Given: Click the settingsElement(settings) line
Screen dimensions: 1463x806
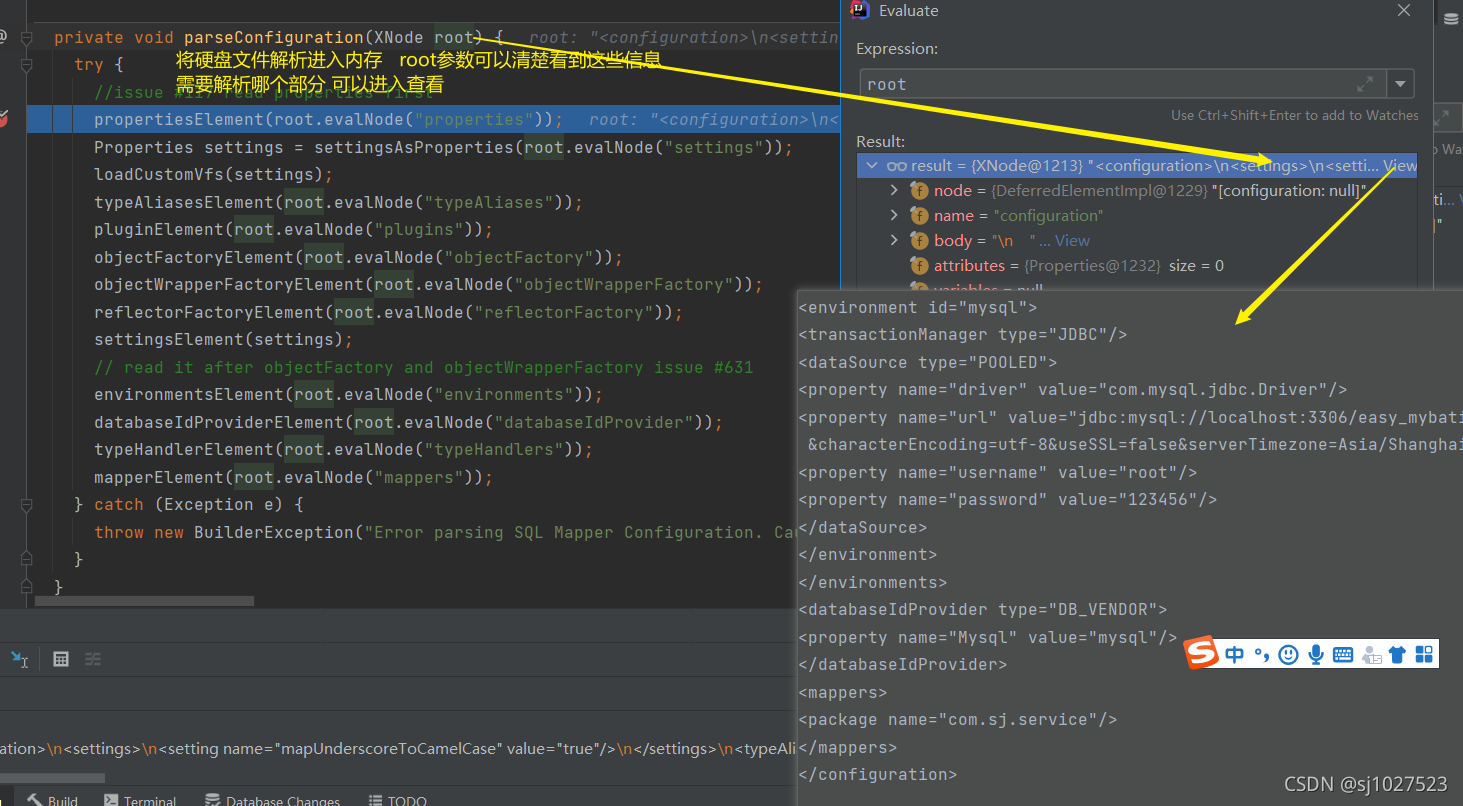Looking at the screenshot, I should click(x=225, y=339).
